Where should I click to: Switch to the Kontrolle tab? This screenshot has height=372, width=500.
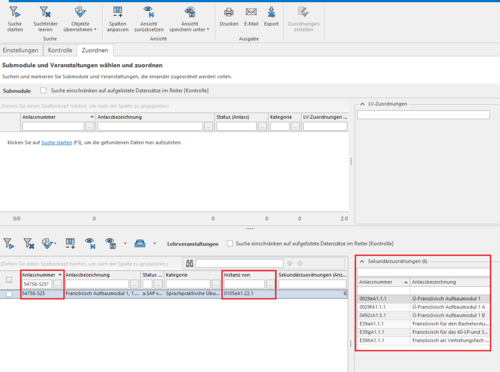[x=60, y=50]
